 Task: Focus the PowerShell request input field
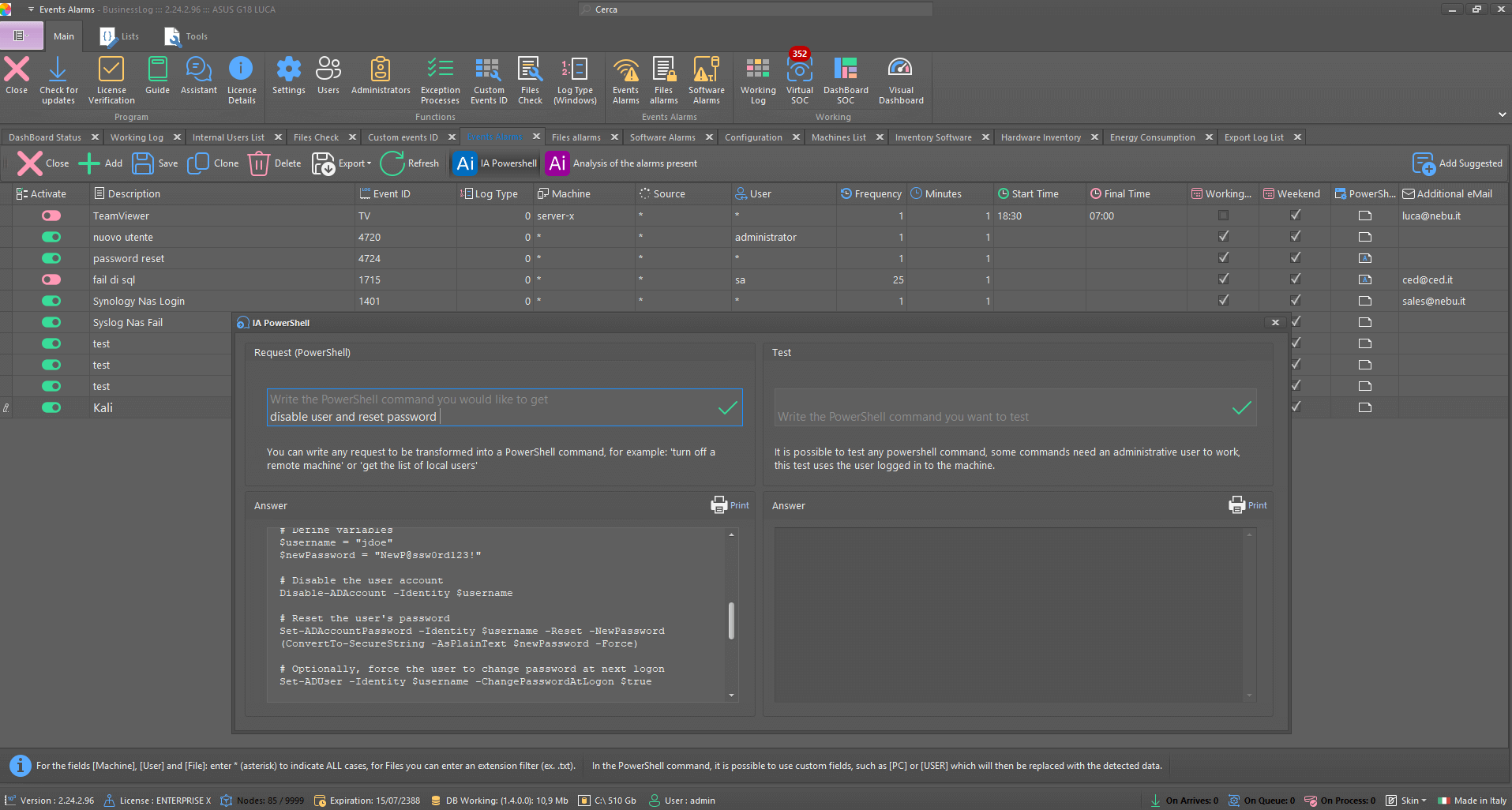tap(505, 407)
